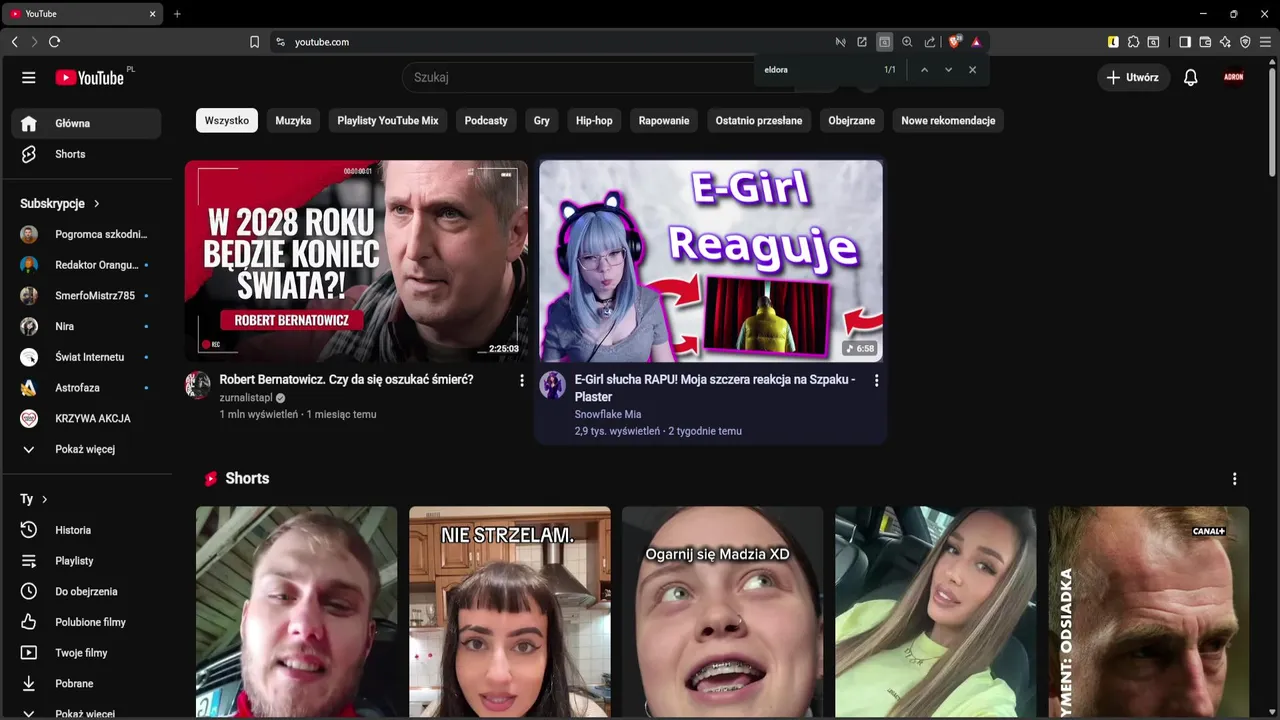Open zurnalistapl channel avatar
The width and height of the screenshot is (1280, 720).
point(198,385)
